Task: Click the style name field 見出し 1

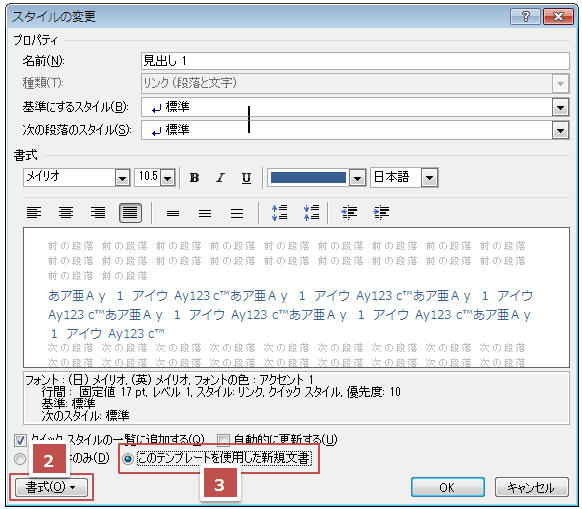Action: pyautogui.click(x=355, y=61)
